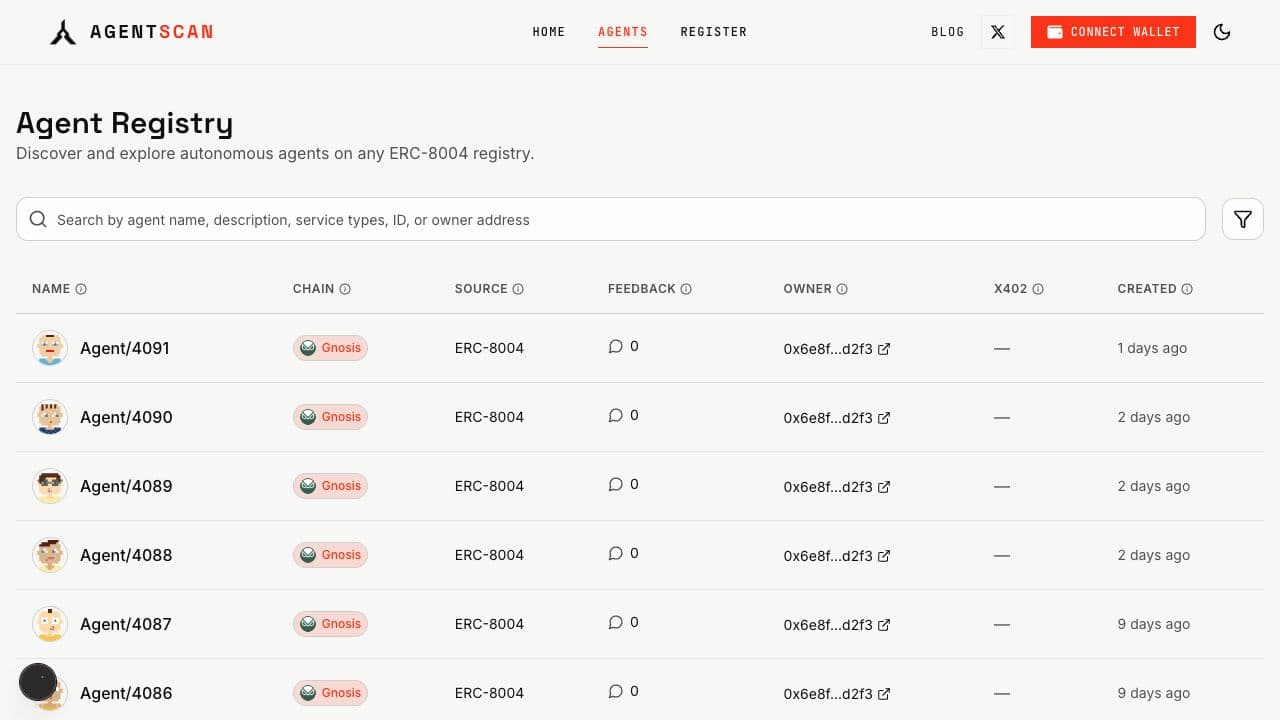This screenshot has height=720, width=1280.
Task: Click the CONNECT WALLET button
Action: click(x=1113, y=32)
